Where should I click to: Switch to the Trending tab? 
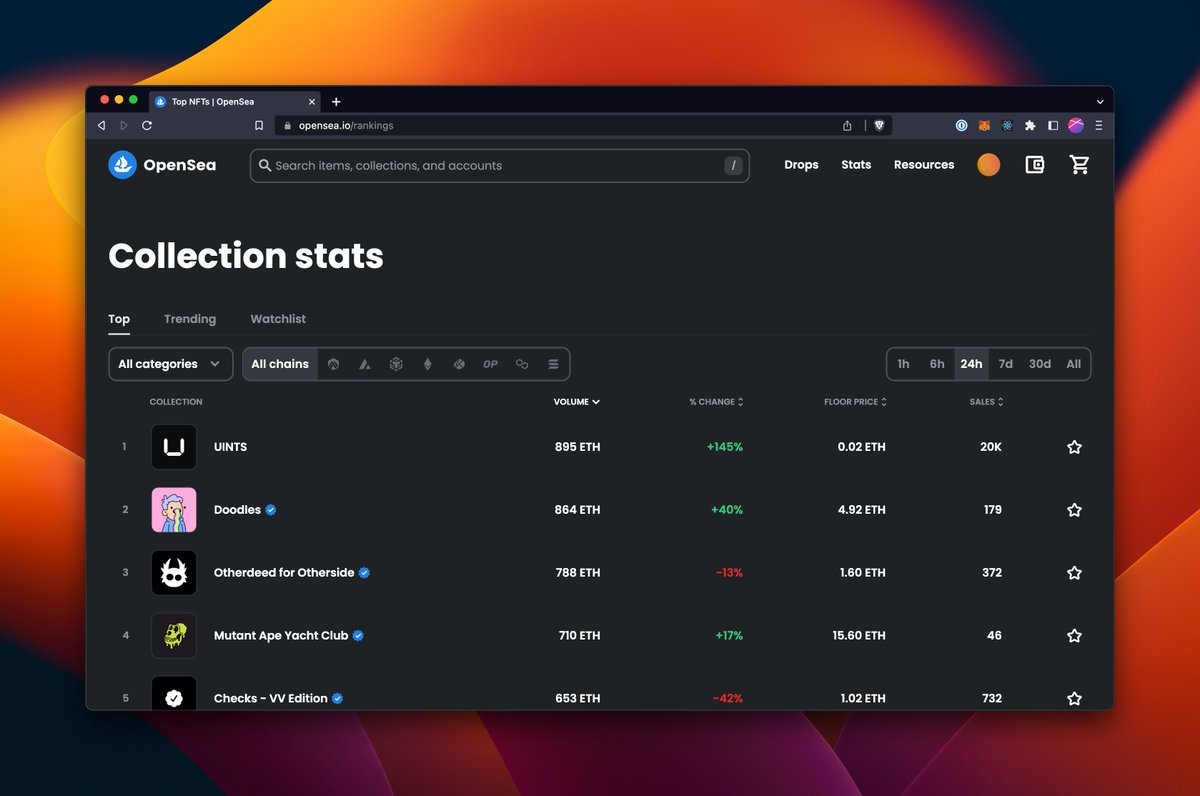click(x=190, y=319)
